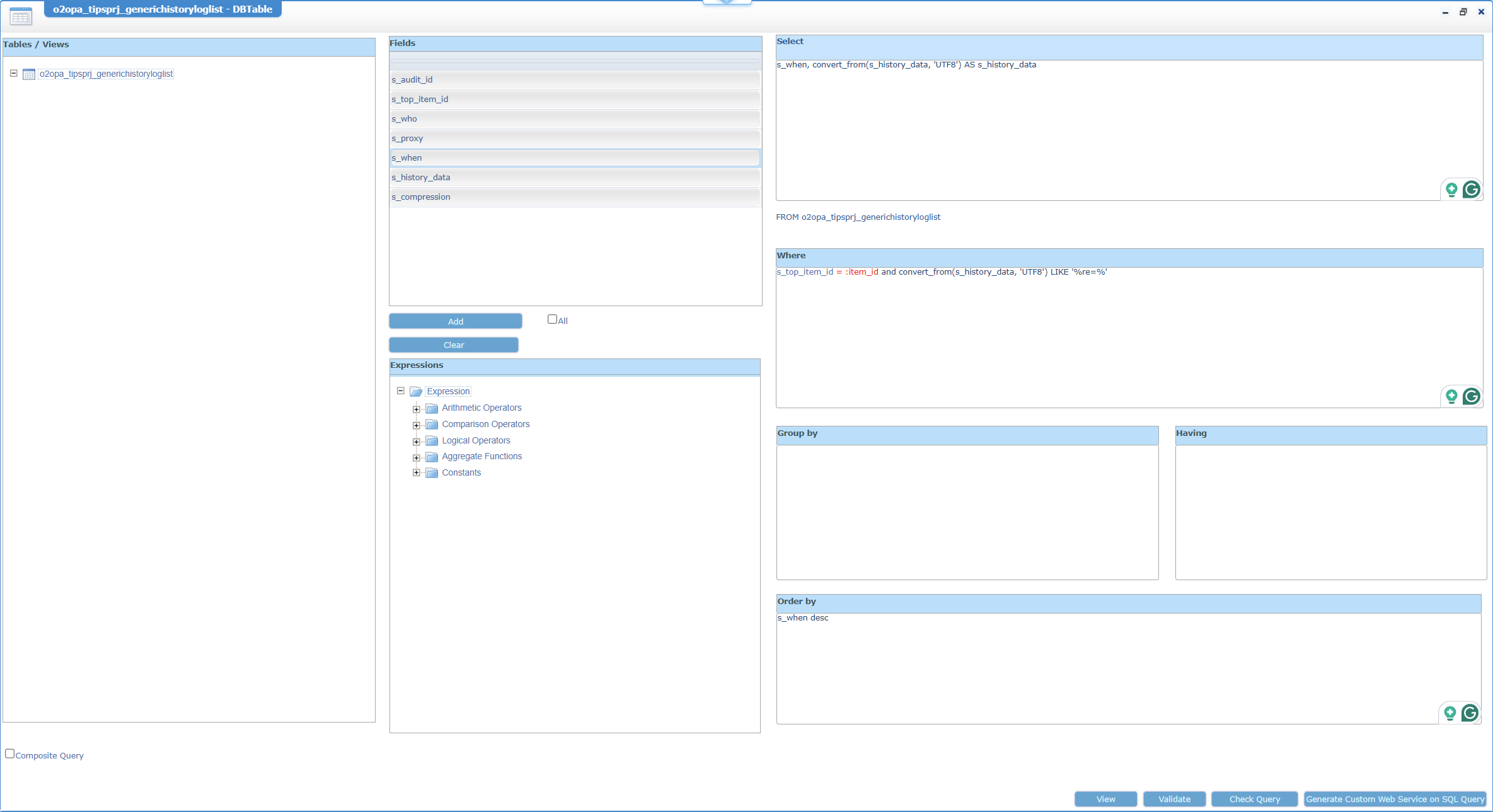Image resolution: width=1493 pixels, height=812 pixels.
Task: Click the Constants folder icon
Action: (432, 473)
